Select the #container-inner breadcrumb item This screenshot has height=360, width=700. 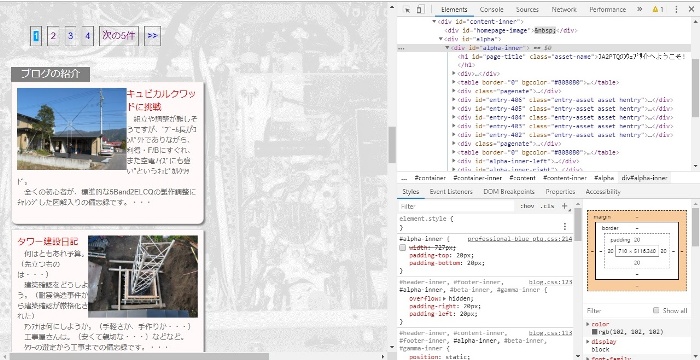[478, 178]
